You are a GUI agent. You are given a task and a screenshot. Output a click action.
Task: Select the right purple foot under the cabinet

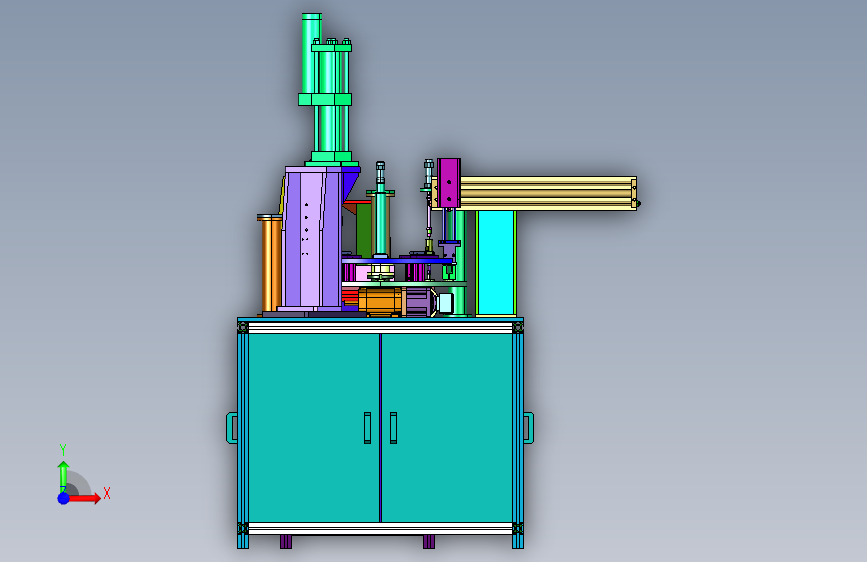click(x=429, y=542)
